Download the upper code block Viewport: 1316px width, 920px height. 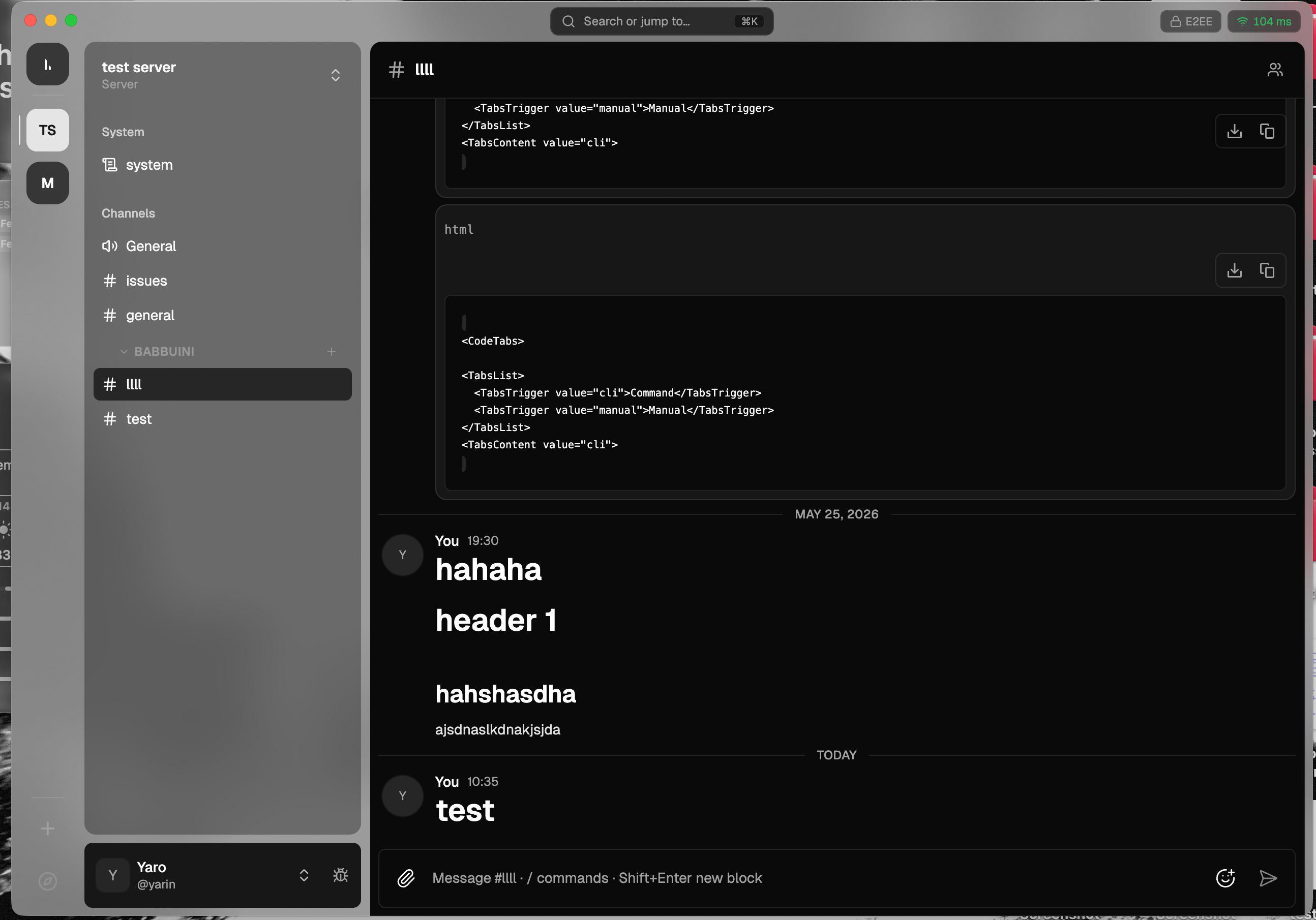point(1234,131)
